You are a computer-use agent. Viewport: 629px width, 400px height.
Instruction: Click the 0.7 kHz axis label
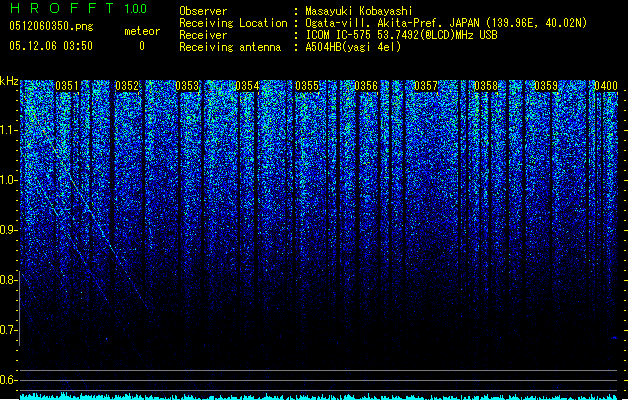pos(9,330)
